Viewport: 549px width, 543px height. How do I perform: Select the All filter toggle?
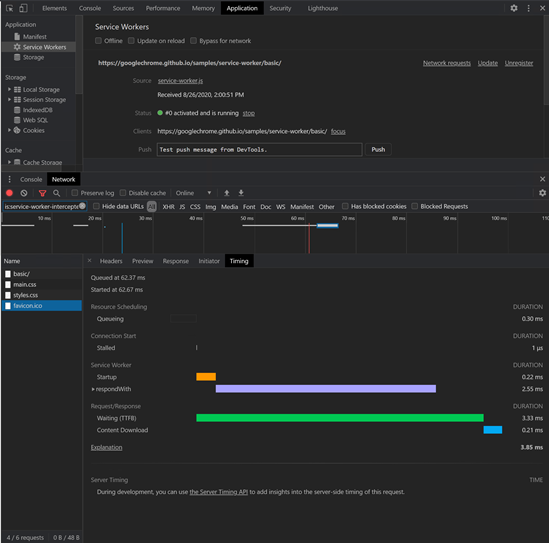[x=152, y=207]
